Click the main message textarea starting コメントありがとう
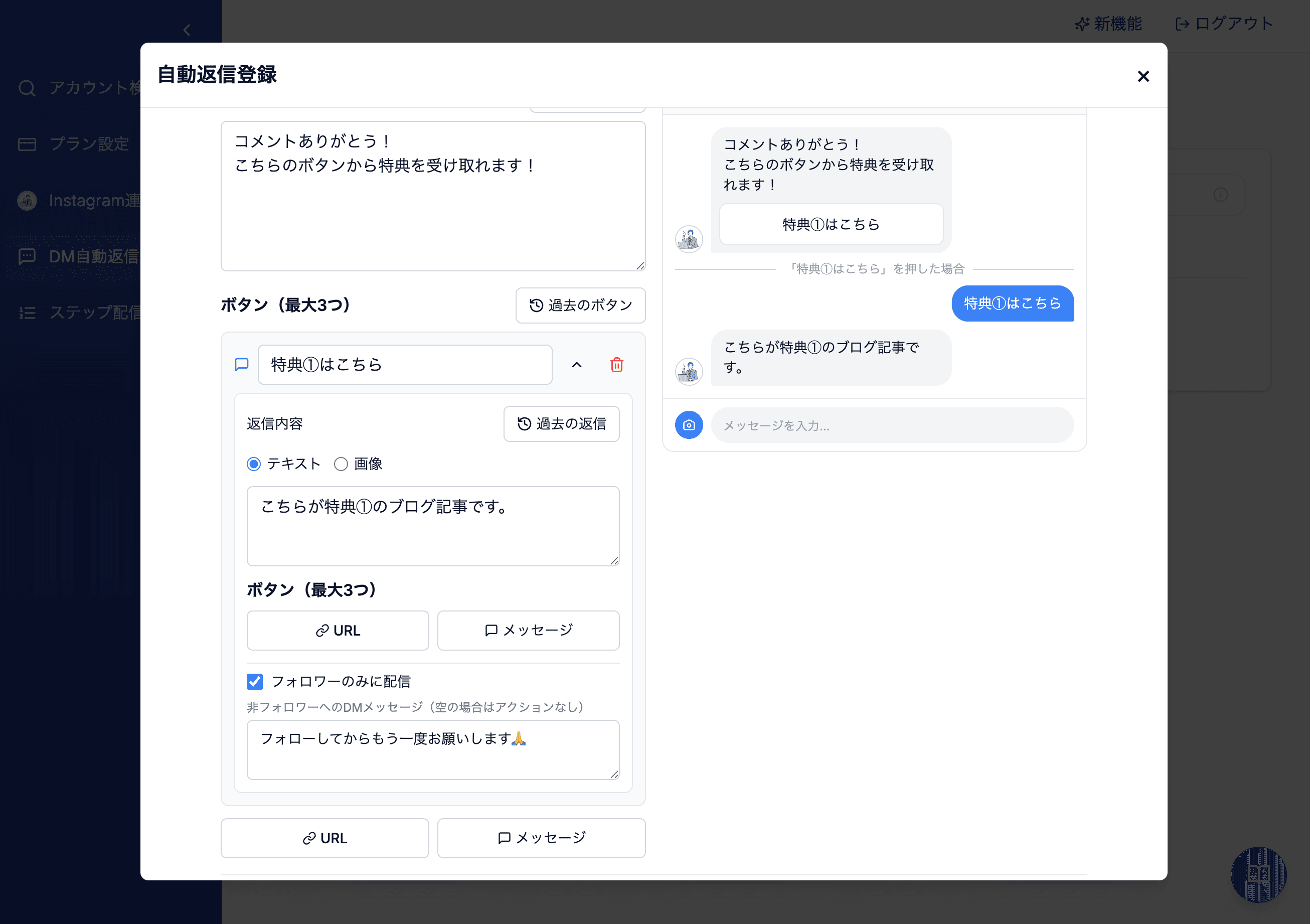This screenshot has height=924, width=1310. 433,196
